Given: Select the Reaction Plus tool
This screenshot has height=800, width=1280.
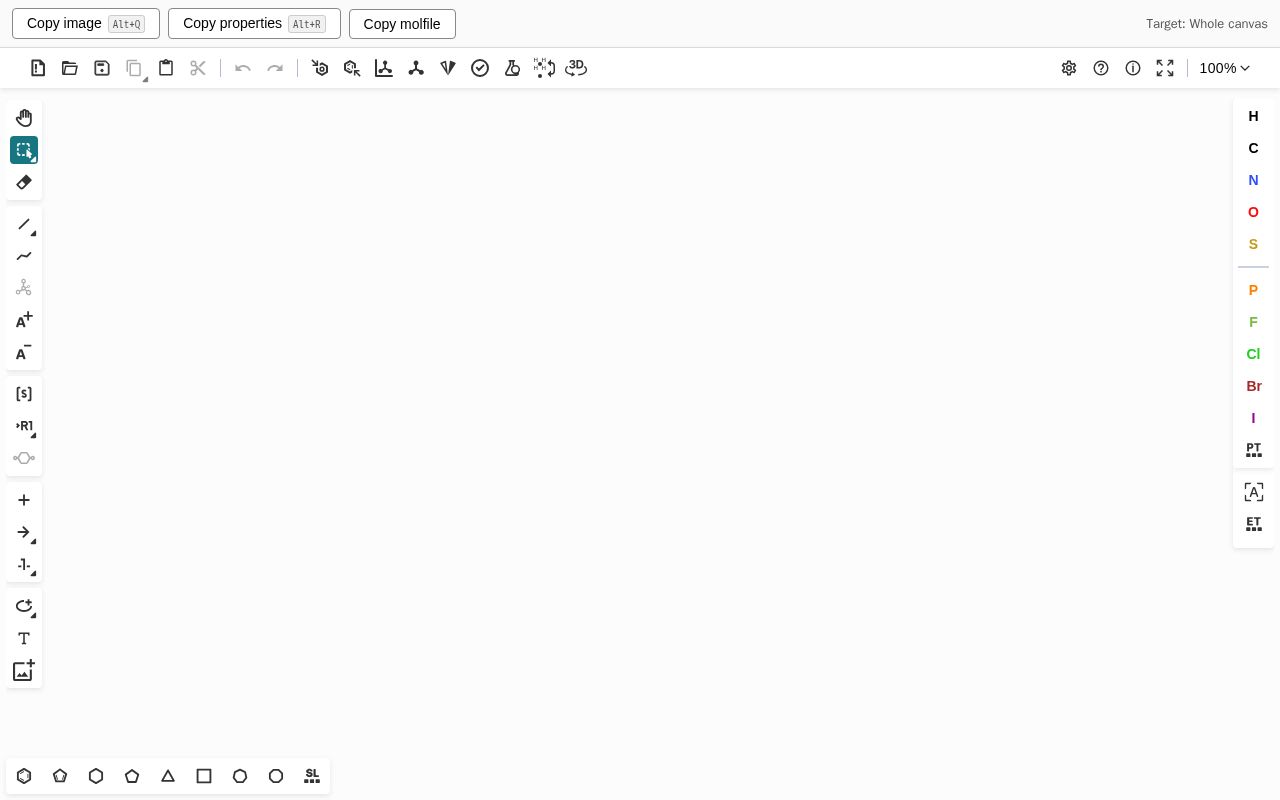Looking at the screenshot, I should (24, 500).
